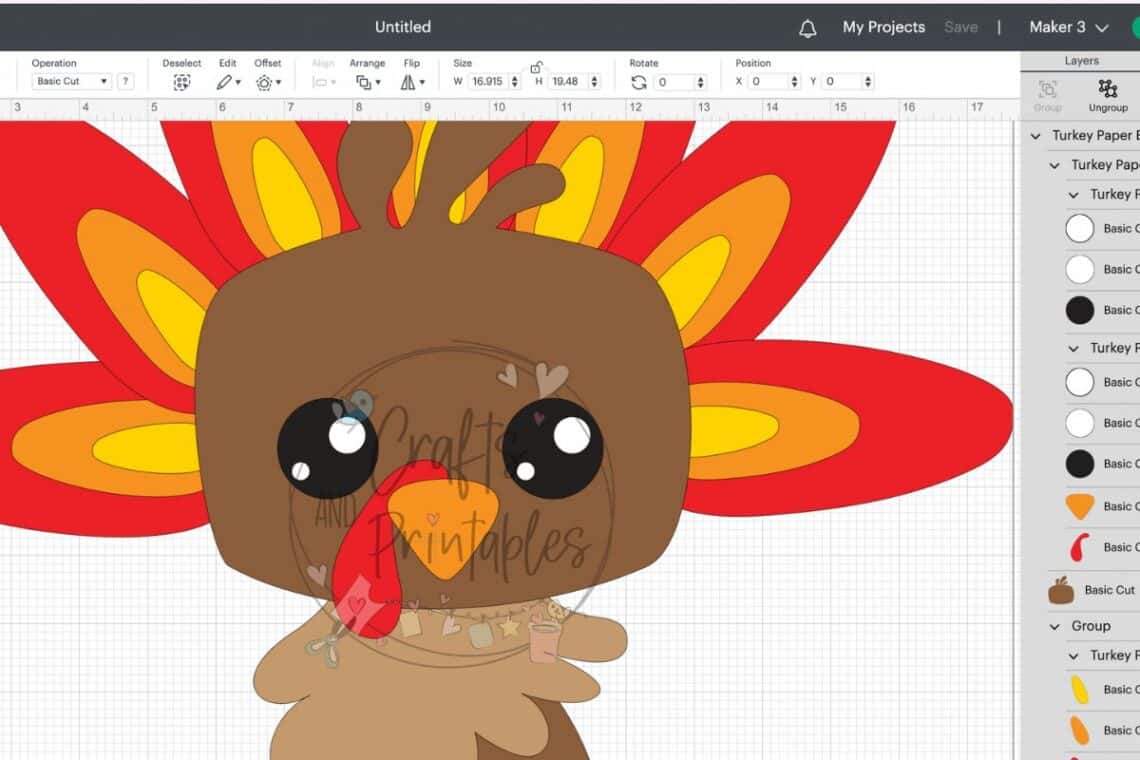Click the Basic Cut label beside brown body layer

pyautogui.click(x=1109, y=590)
